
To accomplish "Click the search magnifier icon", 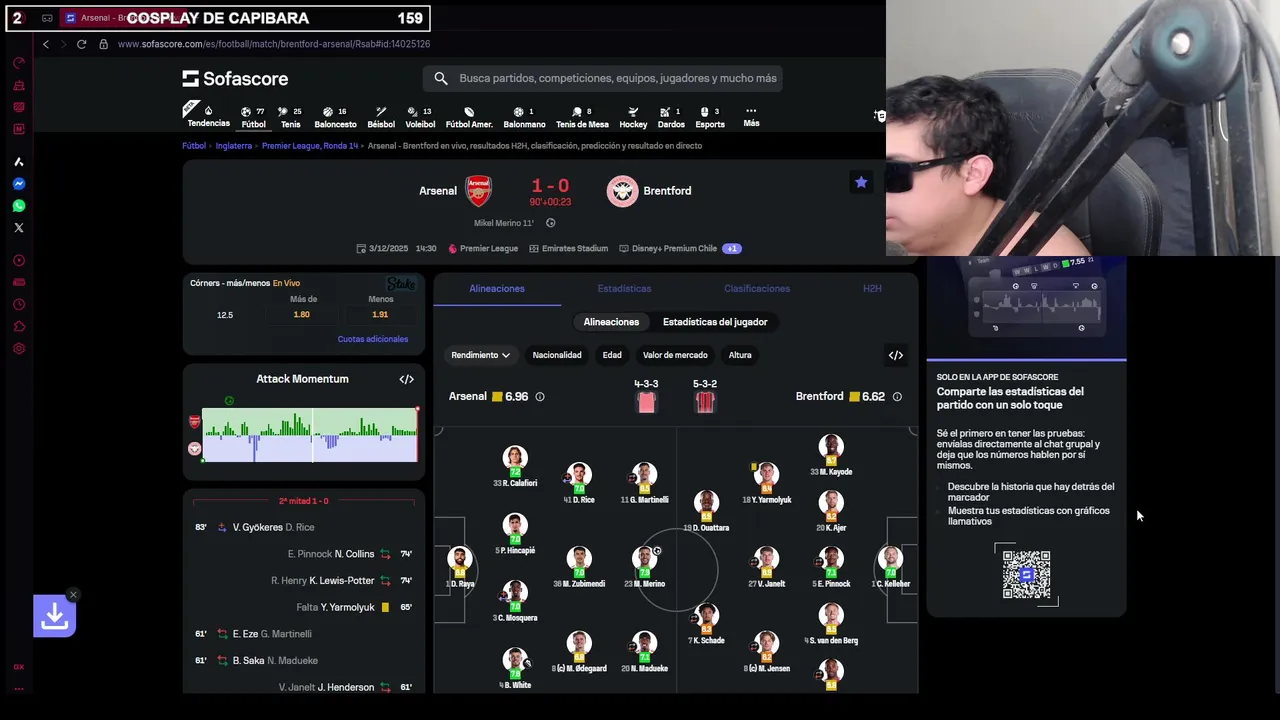I will 441,78.
